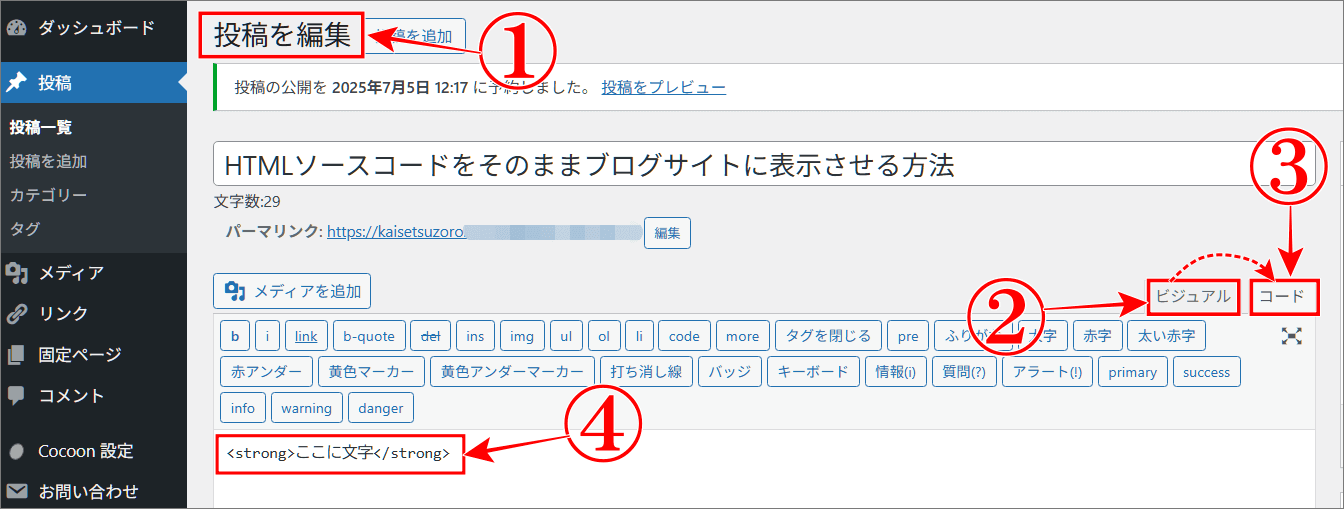The width and height of the screenshot is (1344, 509).
Task: Insert image with img button
Action: click(x=522, y=337)
